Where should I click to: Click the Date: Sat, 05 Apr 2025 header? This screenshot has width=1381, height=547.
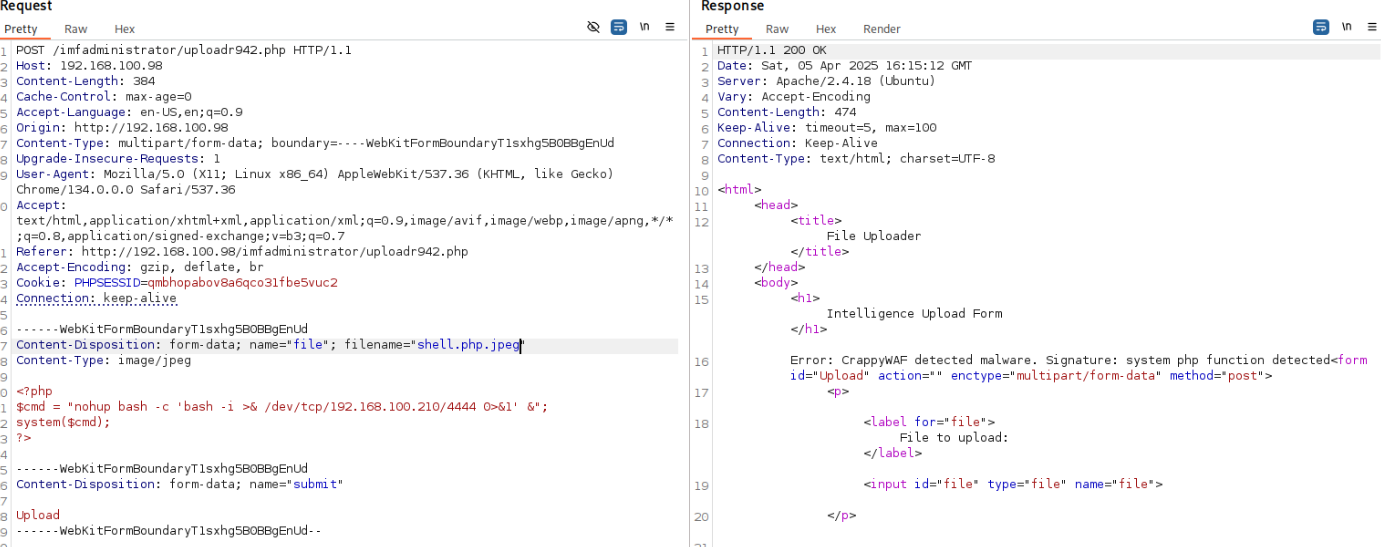(844, 65)
